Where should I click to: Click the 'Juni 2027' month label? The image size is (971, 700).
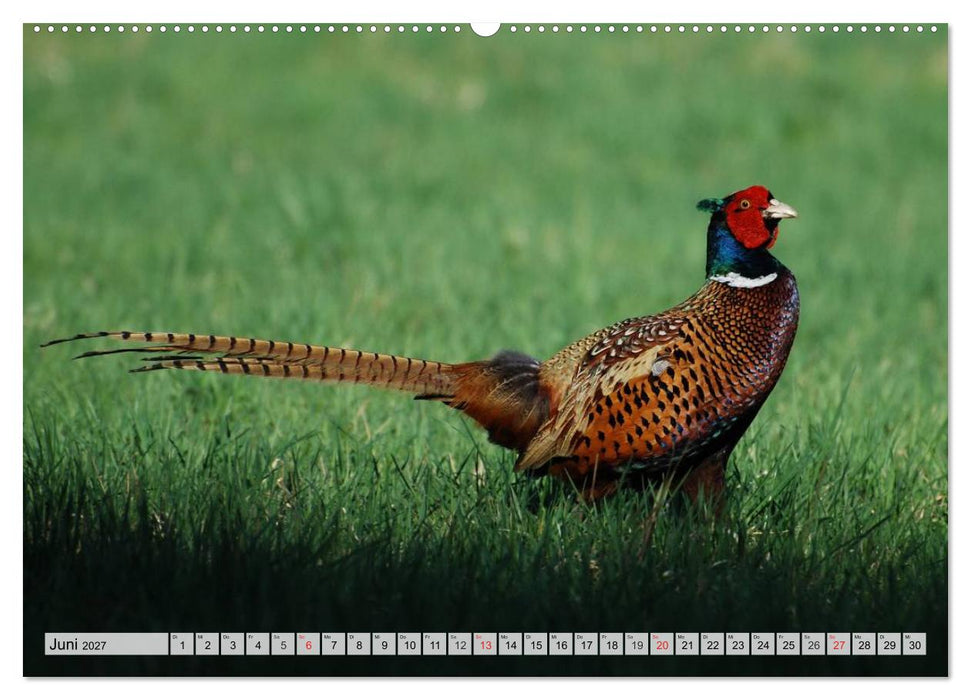tap(77, 644)
